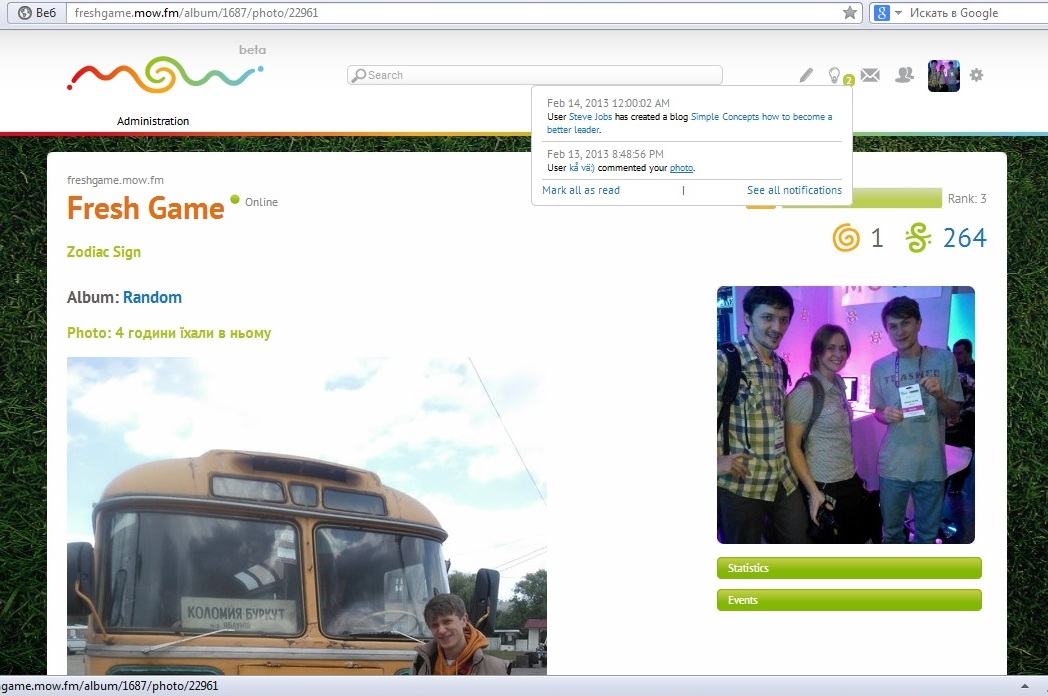Open the kå vä) user link
The width and height of the screenshot is (1048, 696).
click(x=581, y=168)
